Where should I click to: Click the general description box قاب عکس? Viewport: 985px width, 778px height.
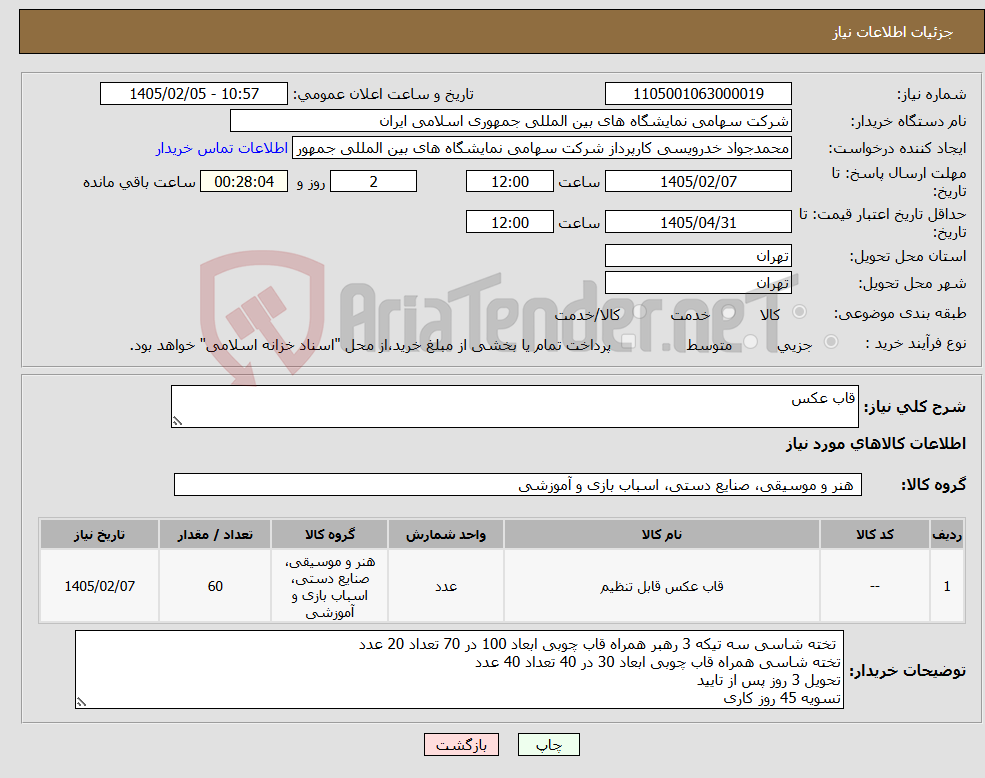(514, 407)
